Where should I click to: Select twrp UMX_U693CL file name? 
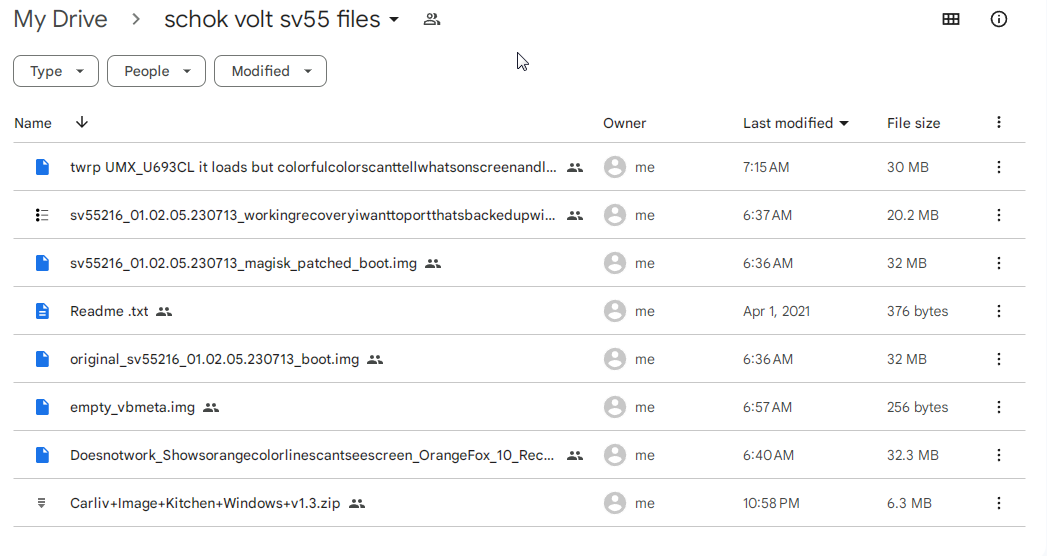[x=313, y=167]
